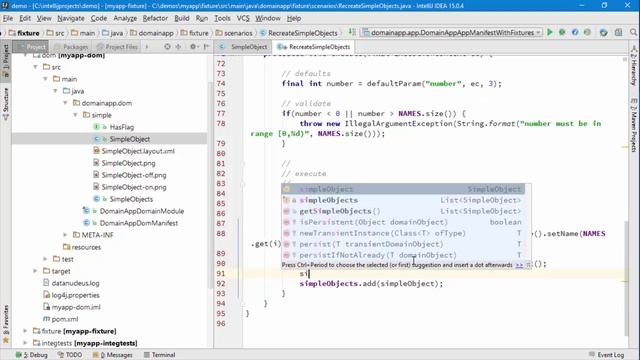
Task: Switch to Project Files view tab
Action: point(117,47)
